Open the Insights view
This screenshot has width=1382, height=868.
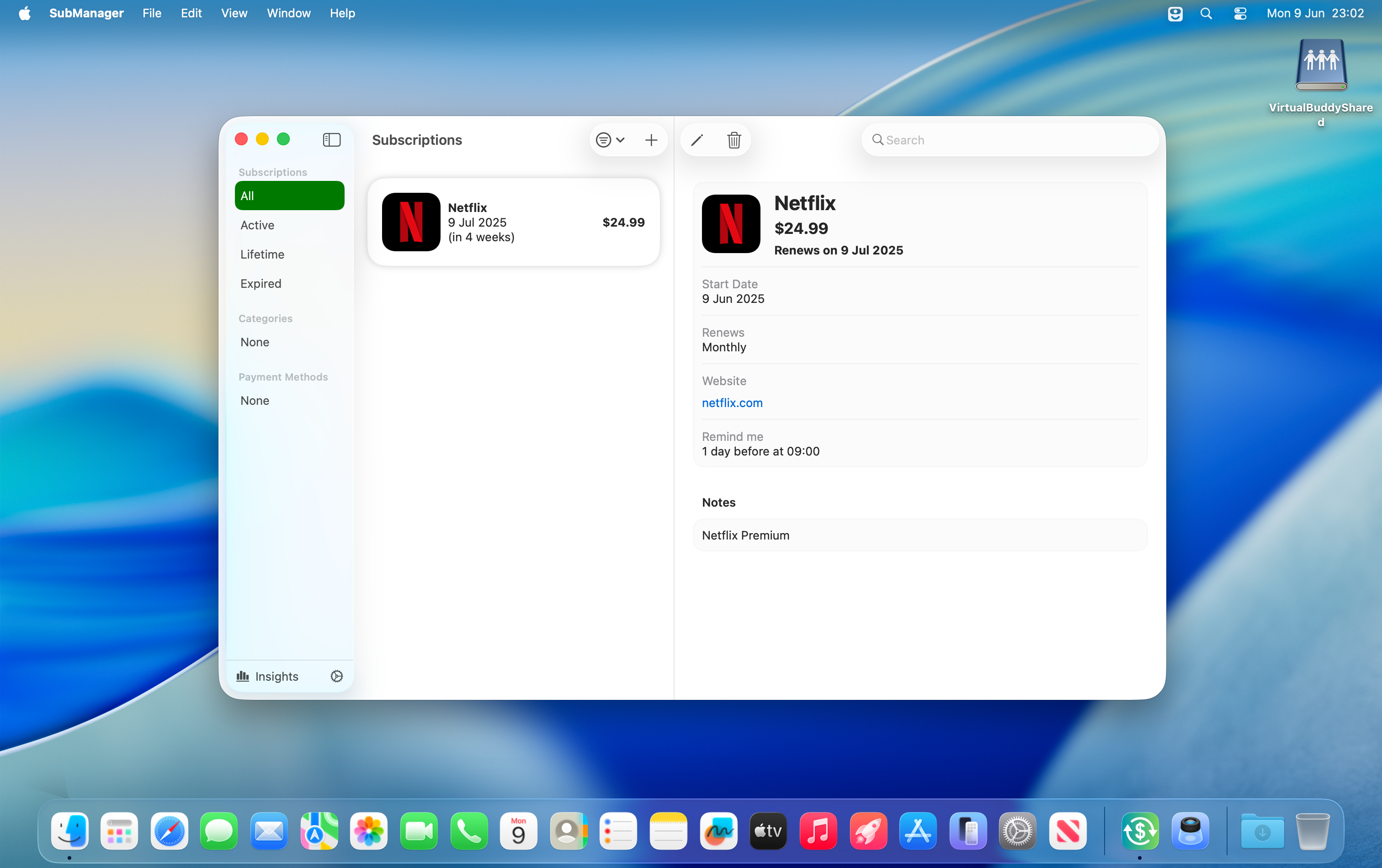point(267,677)
